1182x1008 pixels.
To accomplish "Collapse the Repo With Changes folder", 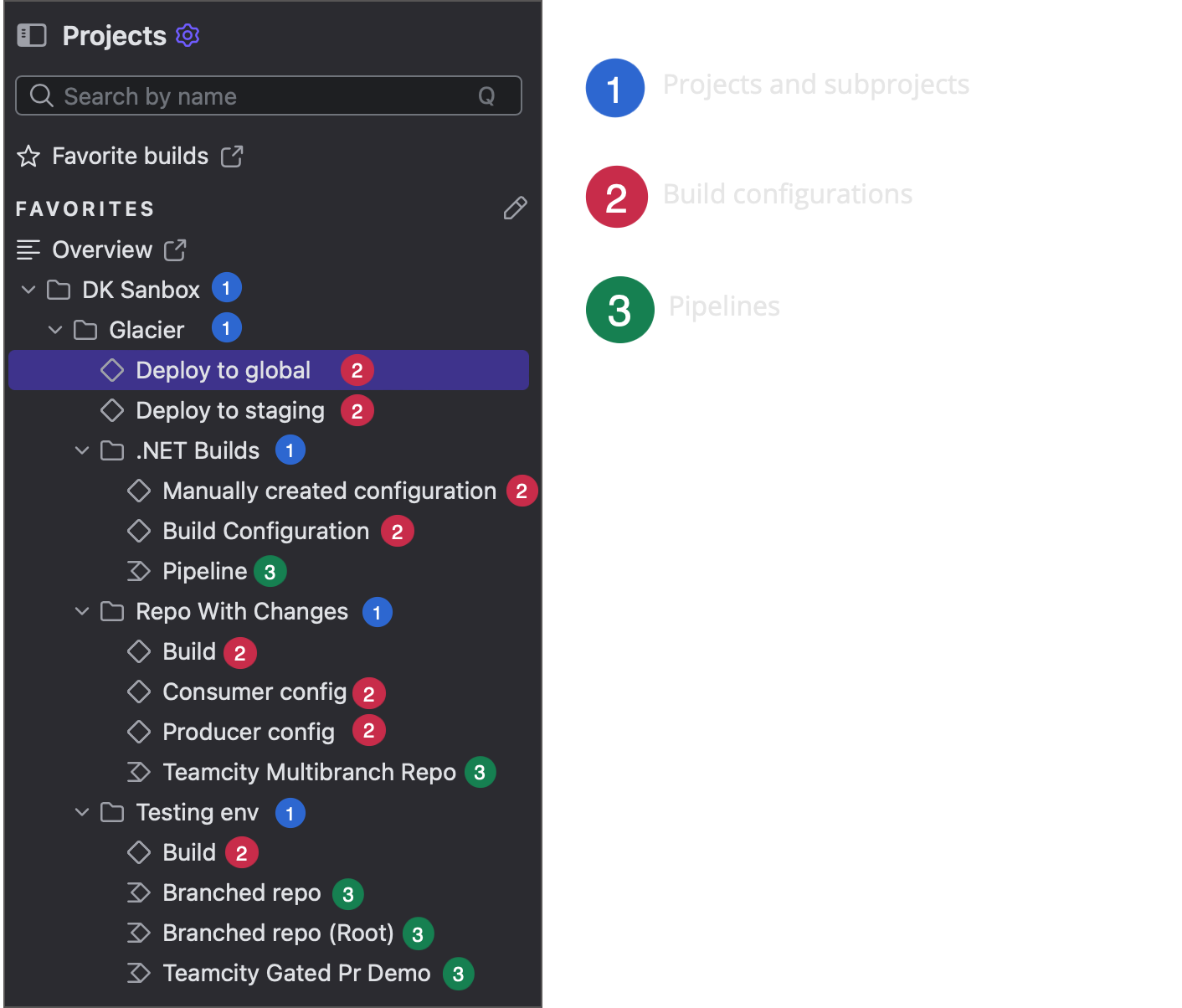I will click(x=82, y=611).
